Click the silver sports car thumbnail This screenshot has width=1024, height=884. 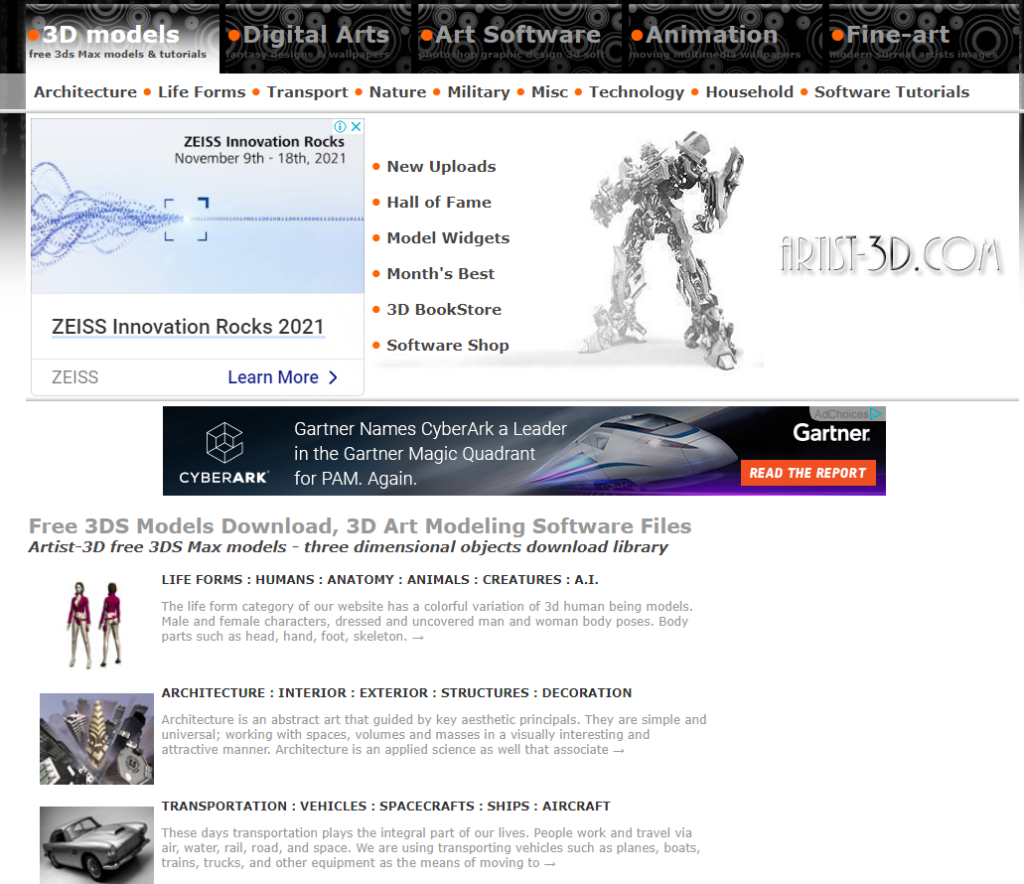[x=97, y=845]
